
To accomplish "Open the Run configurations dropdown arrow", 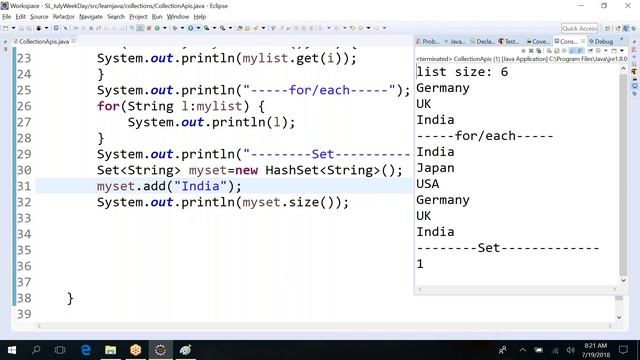I will point(198,28).
